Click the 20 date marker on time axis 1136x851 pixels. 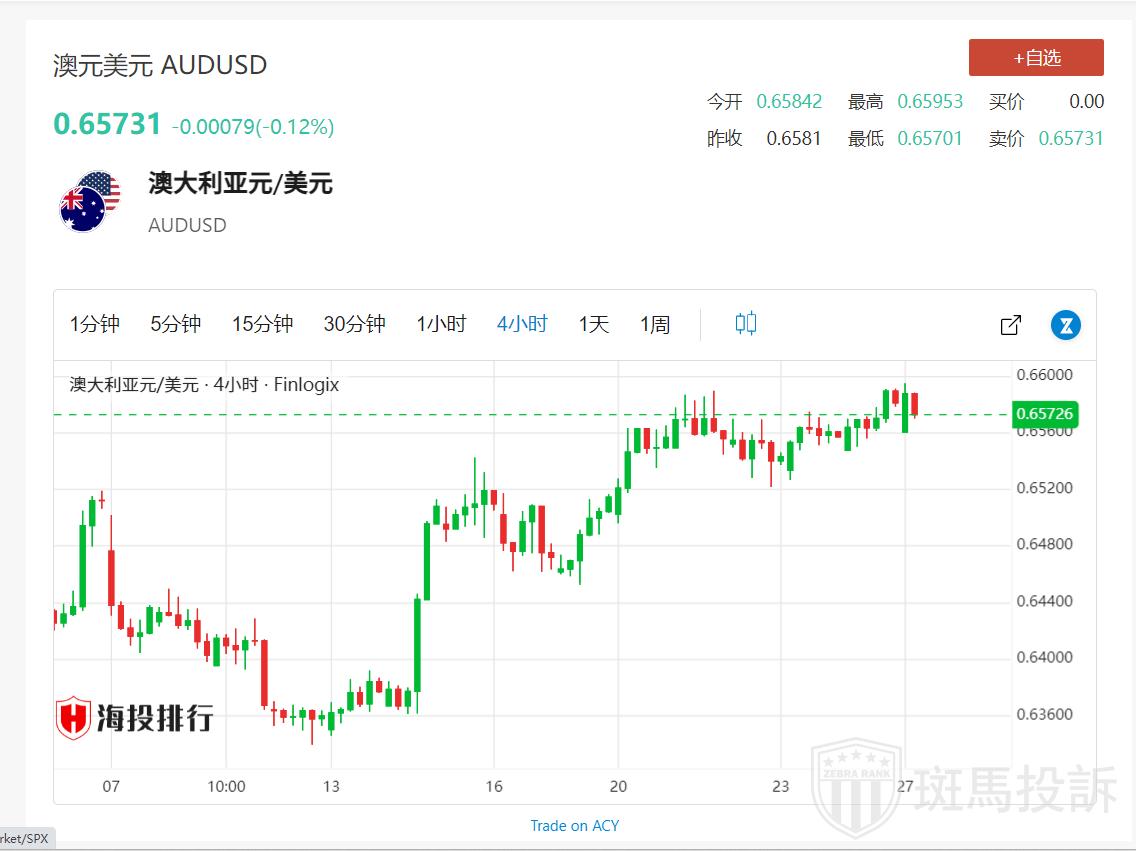pos(619,786)
